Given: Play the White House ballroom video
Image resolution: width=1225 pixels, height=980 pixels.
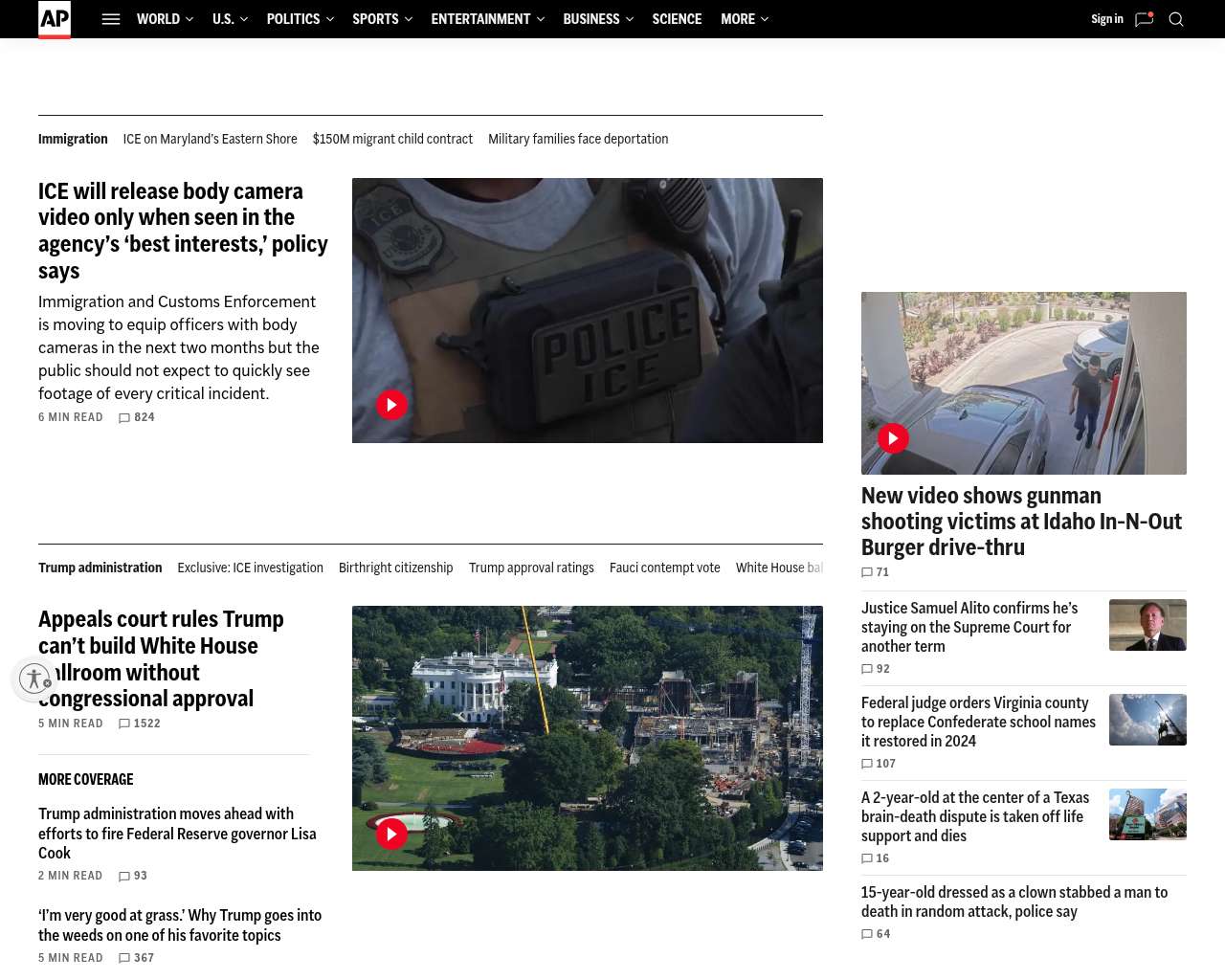Looking at the screenshot, I should point(391,834).
